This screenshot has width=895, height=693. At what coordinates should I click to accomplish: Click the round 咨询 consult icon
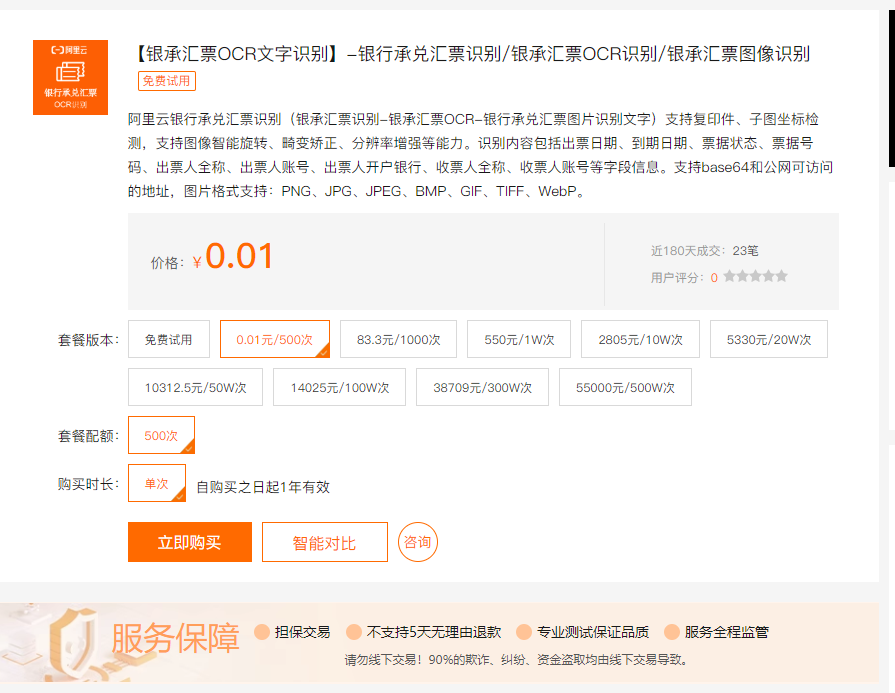[418, 542]
